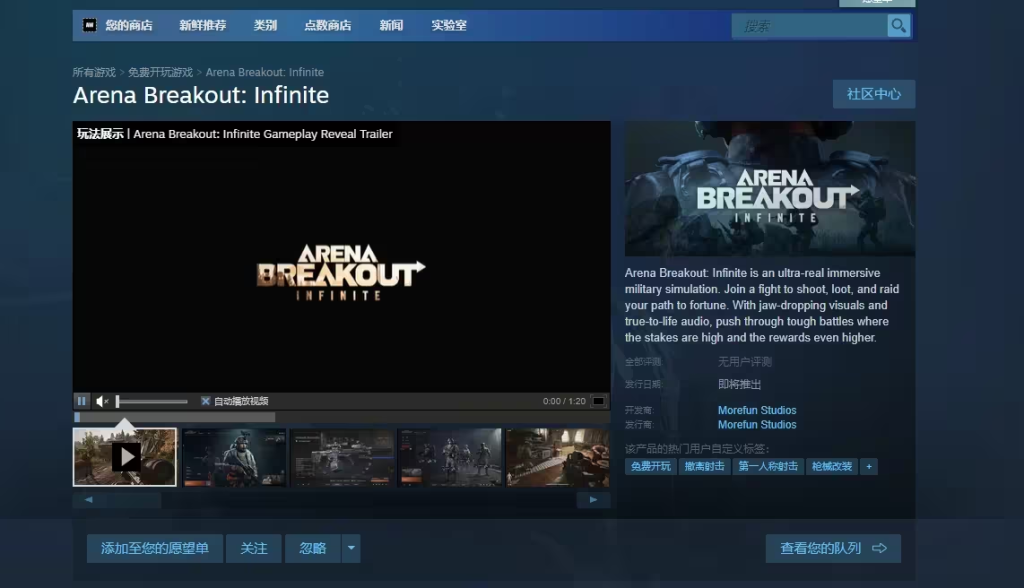Click the 无用户评测 reviews text
Image resolution: width=1024 pixels, height=588 pixels.
pyautogui.click(x=745, y=362)
